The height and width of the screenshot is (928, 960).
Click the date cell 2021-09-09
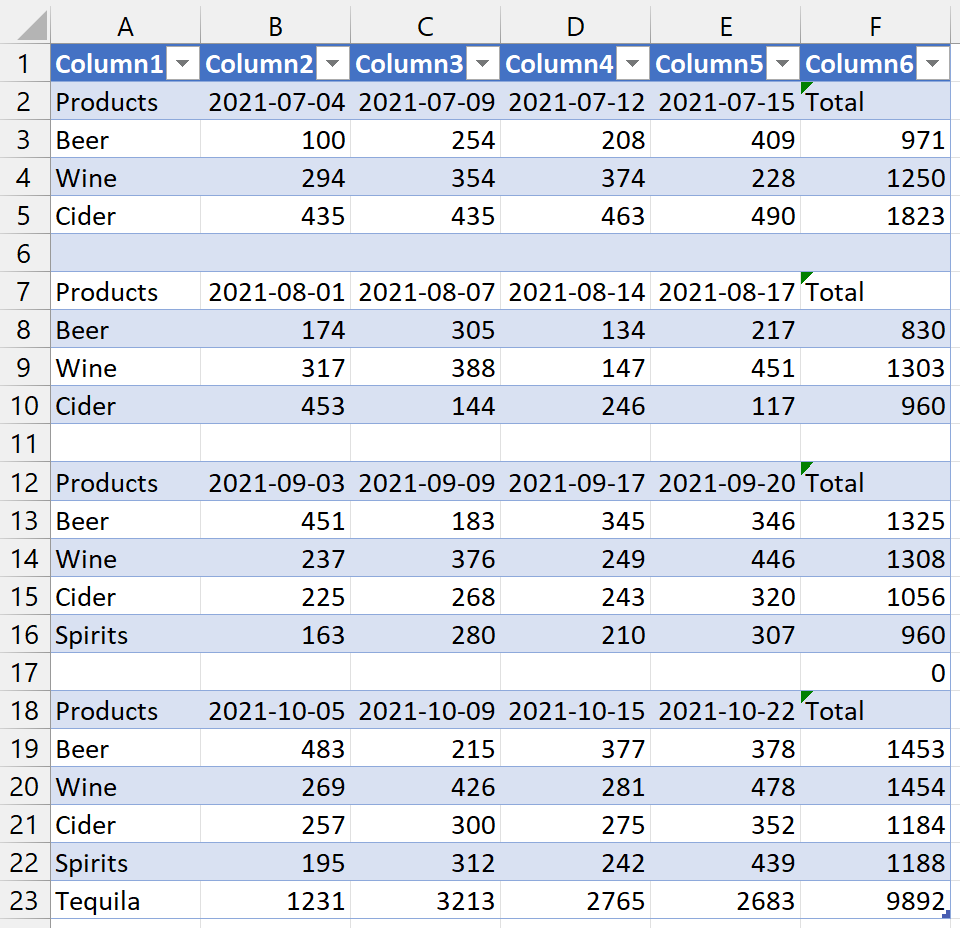point(426,482)
